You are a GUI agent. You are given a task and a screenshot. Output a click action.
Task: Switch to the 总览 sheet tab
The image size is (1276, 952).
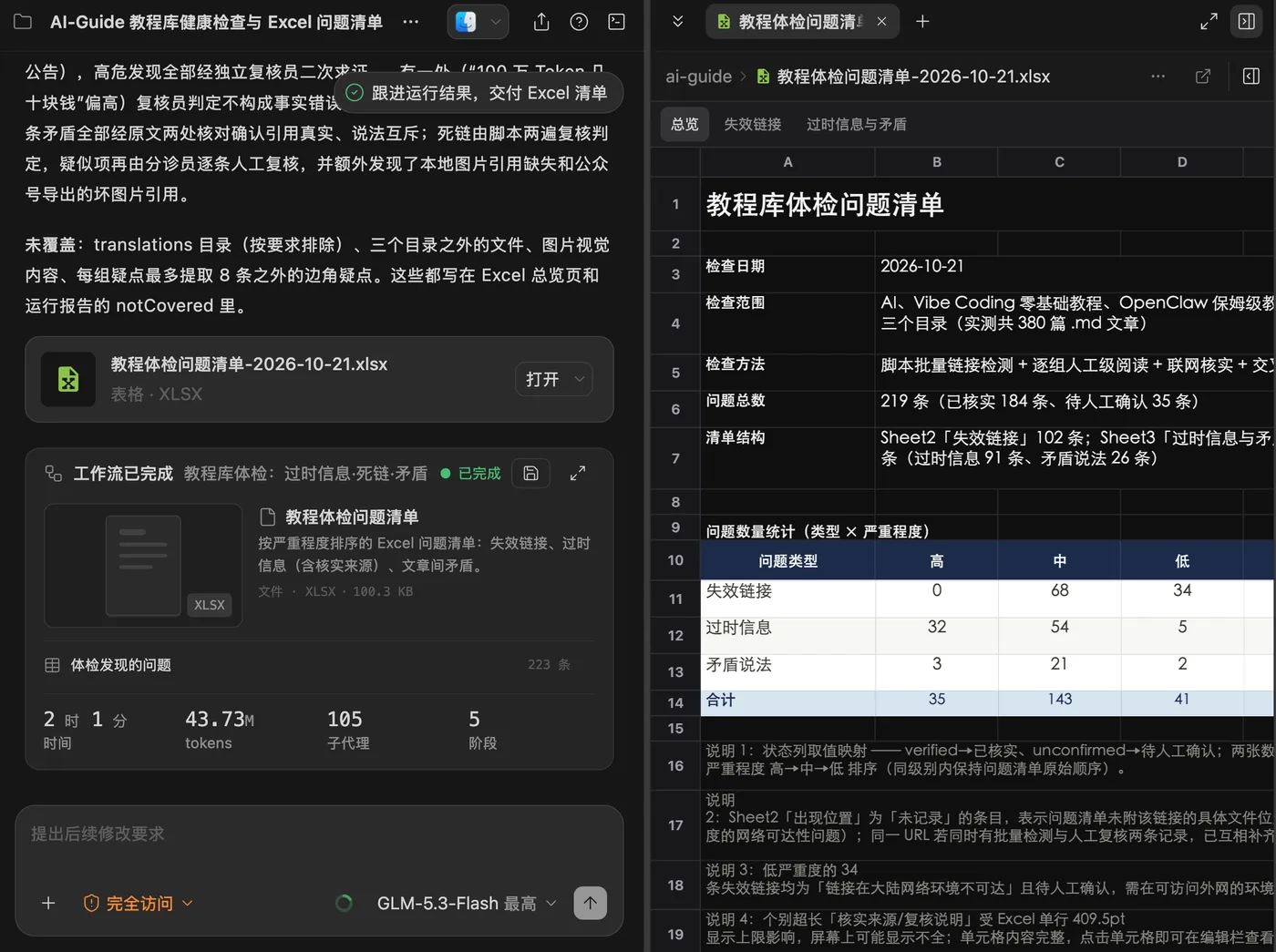pos(684,124)
